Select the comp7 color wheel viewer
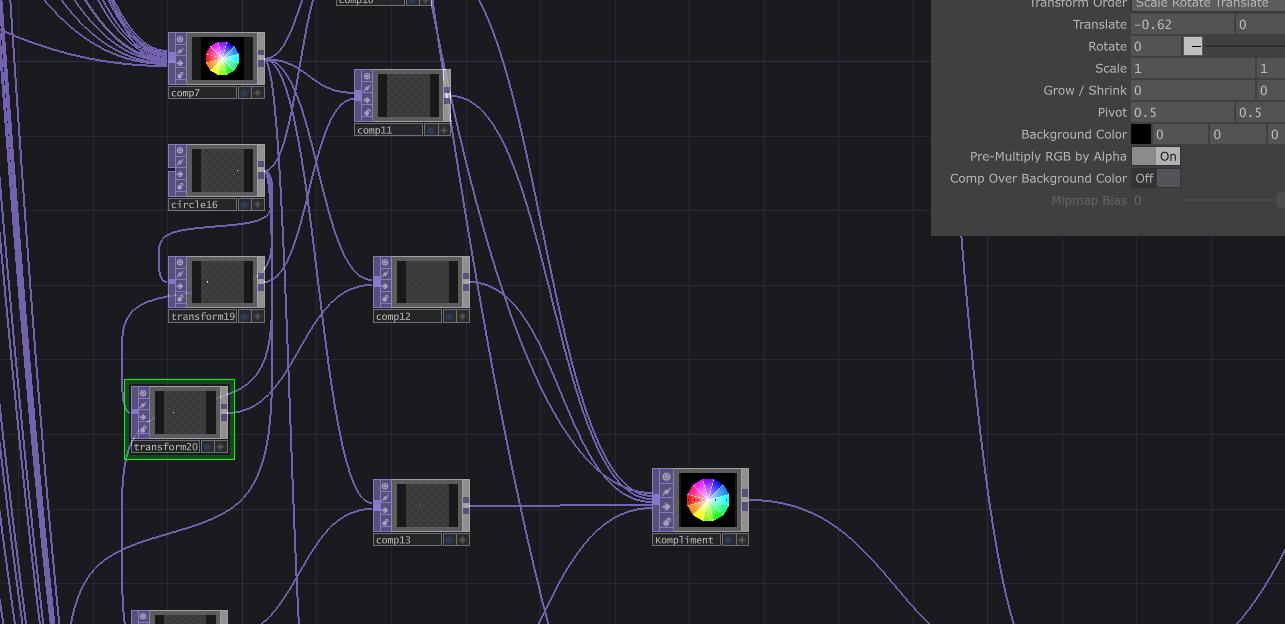This screenshot has width=1285, height=624. [x=222, y=58]
